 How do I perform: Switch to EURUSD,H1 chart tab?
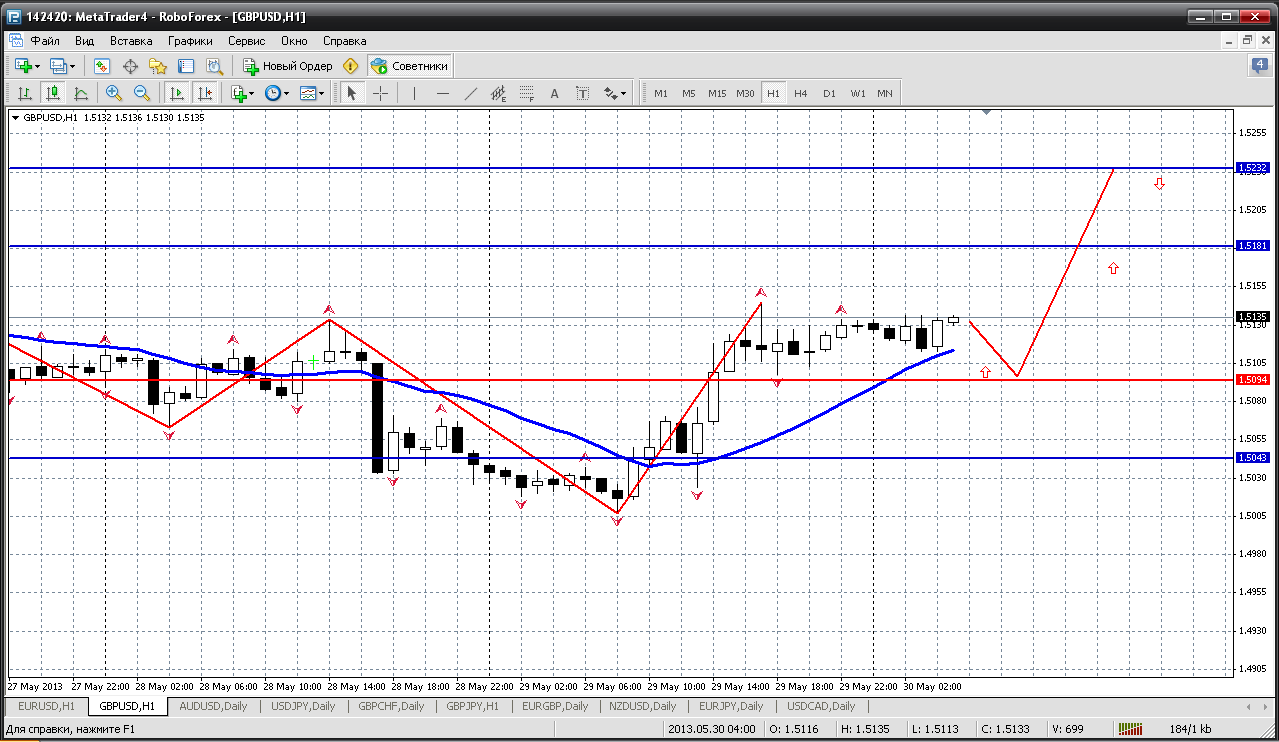[x=47, y=706]
